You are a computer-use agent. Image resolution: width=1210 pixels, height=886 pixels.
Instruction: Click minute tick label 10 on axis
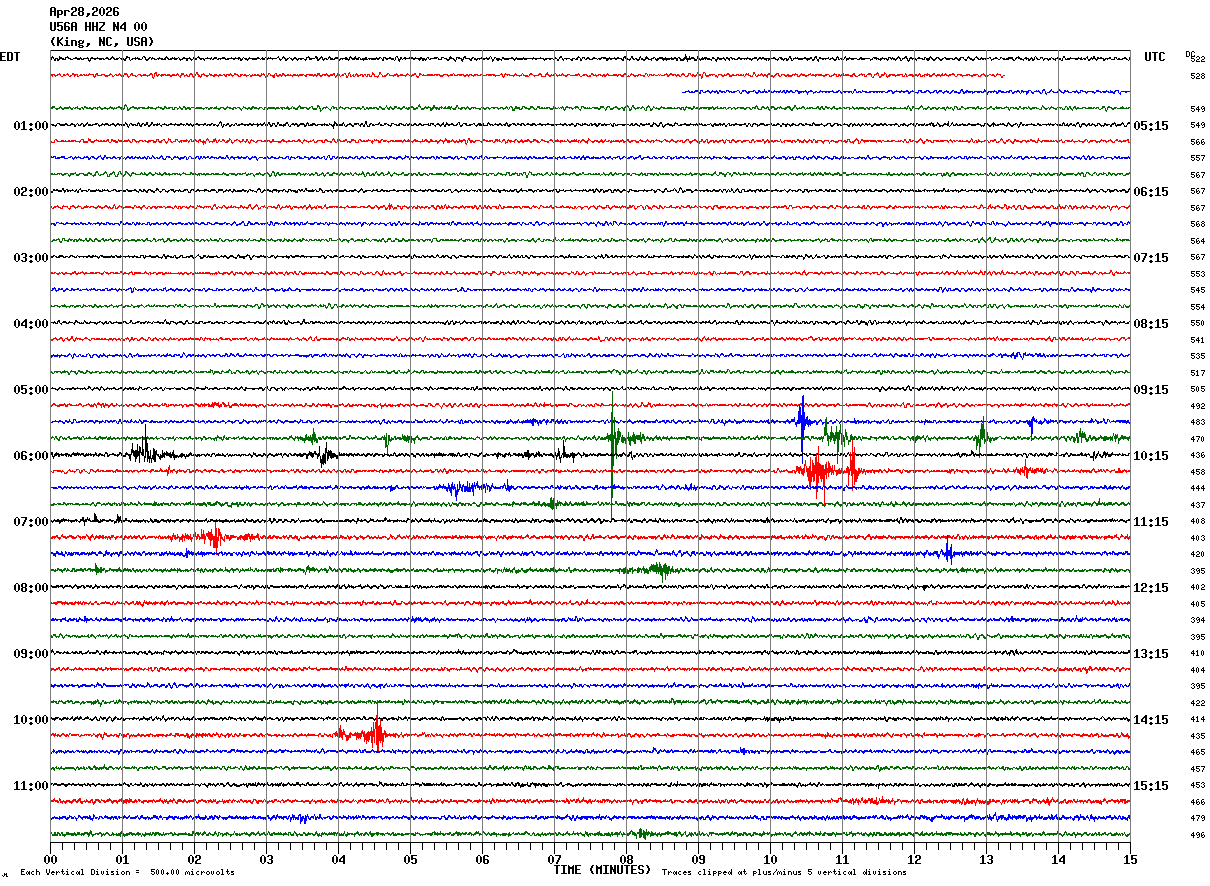tap(770, 859)
